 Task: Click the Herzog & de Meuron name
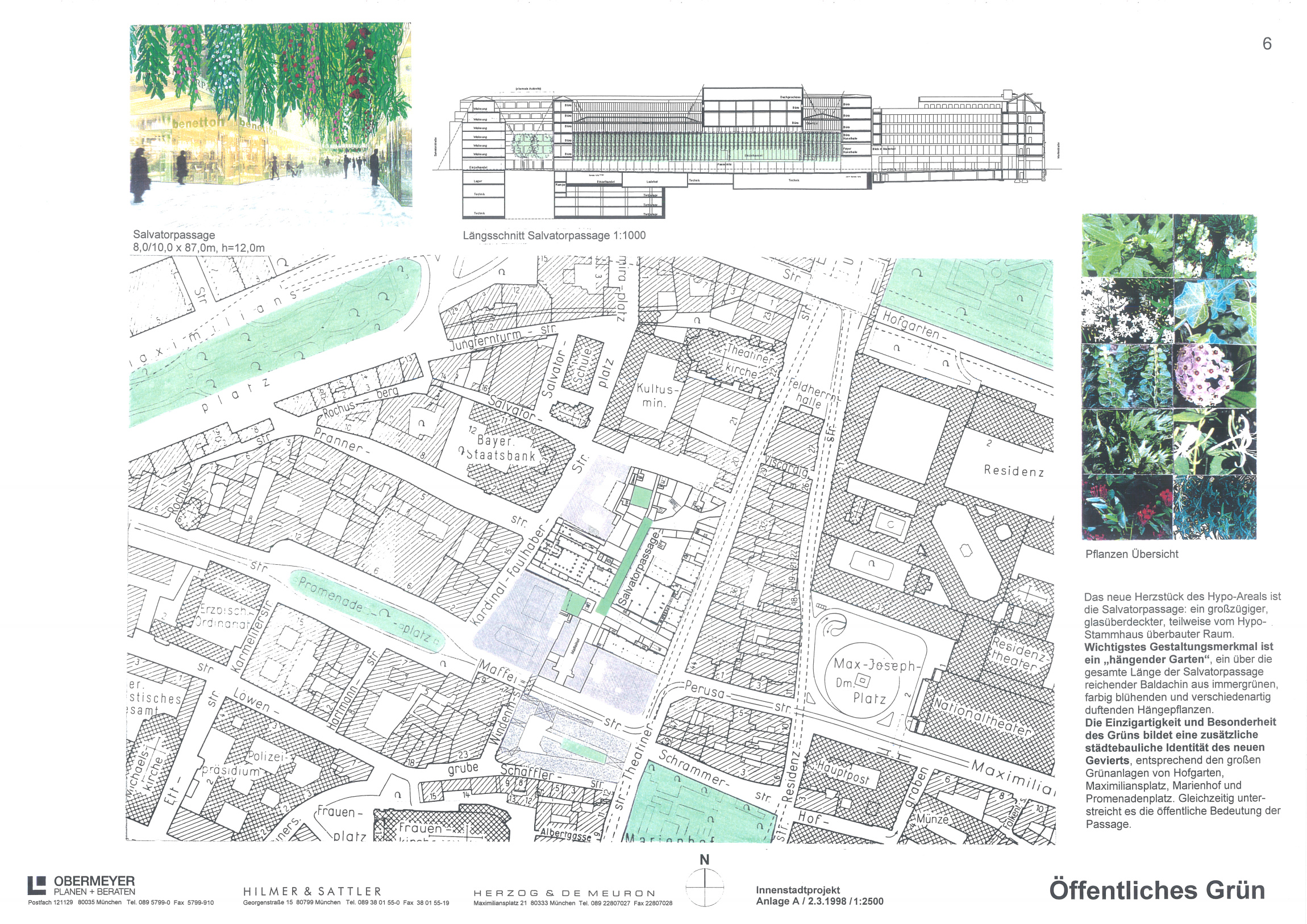point(564,893)
